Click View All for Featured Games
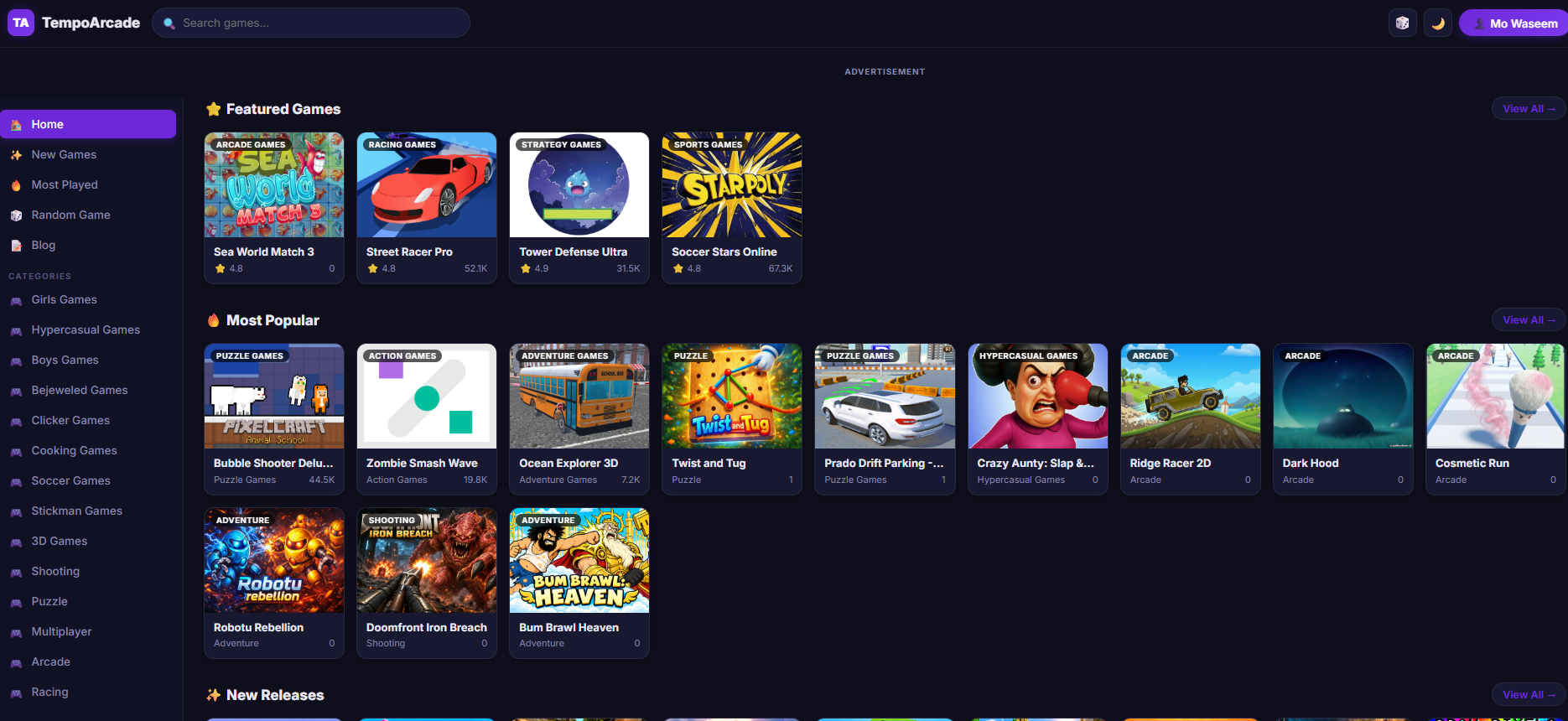 1528,108
